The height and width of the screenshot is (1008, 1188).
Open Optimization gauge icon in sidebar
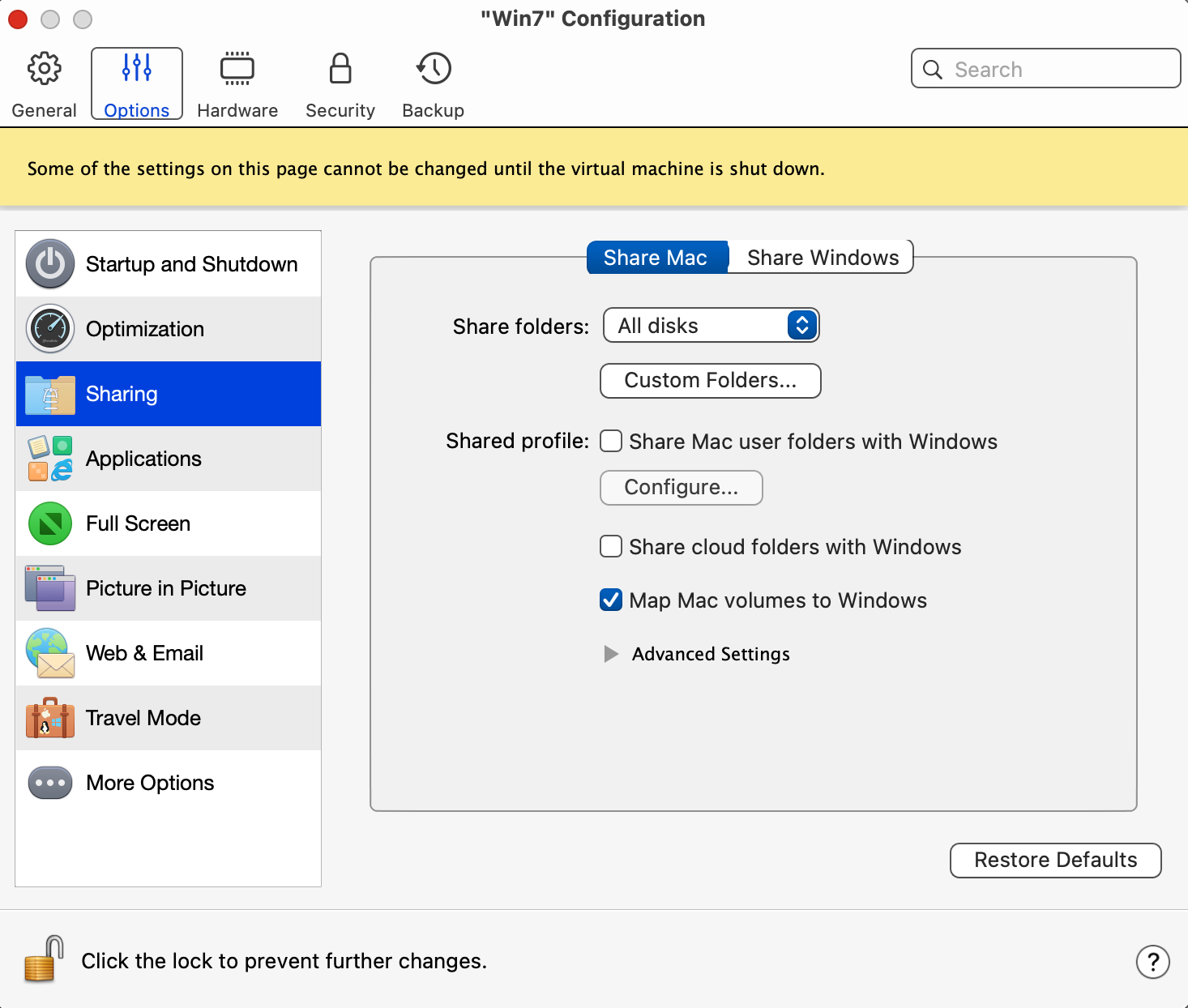(50, 329)
